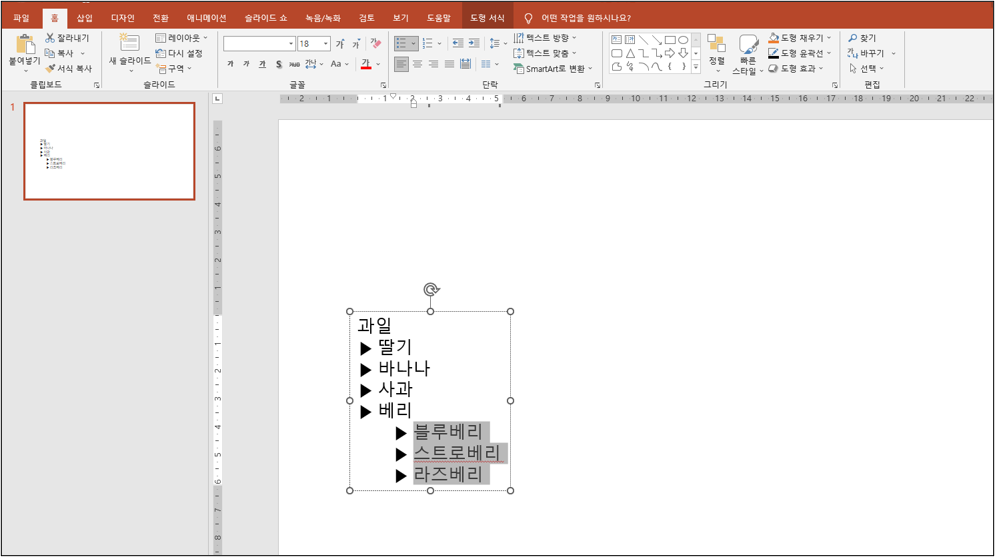995x557 pixels.
Task: Switch to the 디자인 design tab
Action: (x=122, y=18)
